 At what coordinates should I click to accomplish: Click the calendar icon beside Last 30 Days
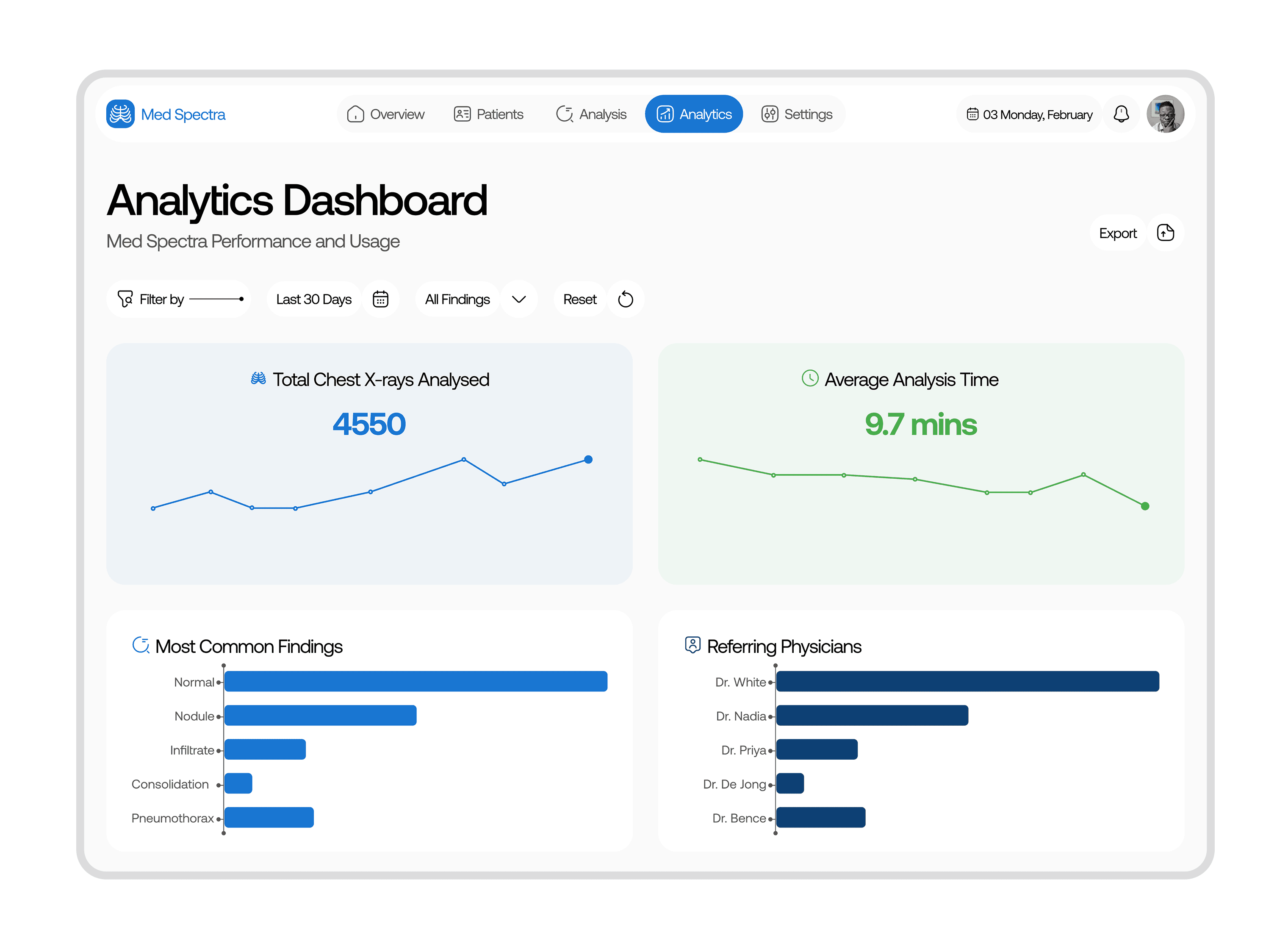click(x=381, y=299)
